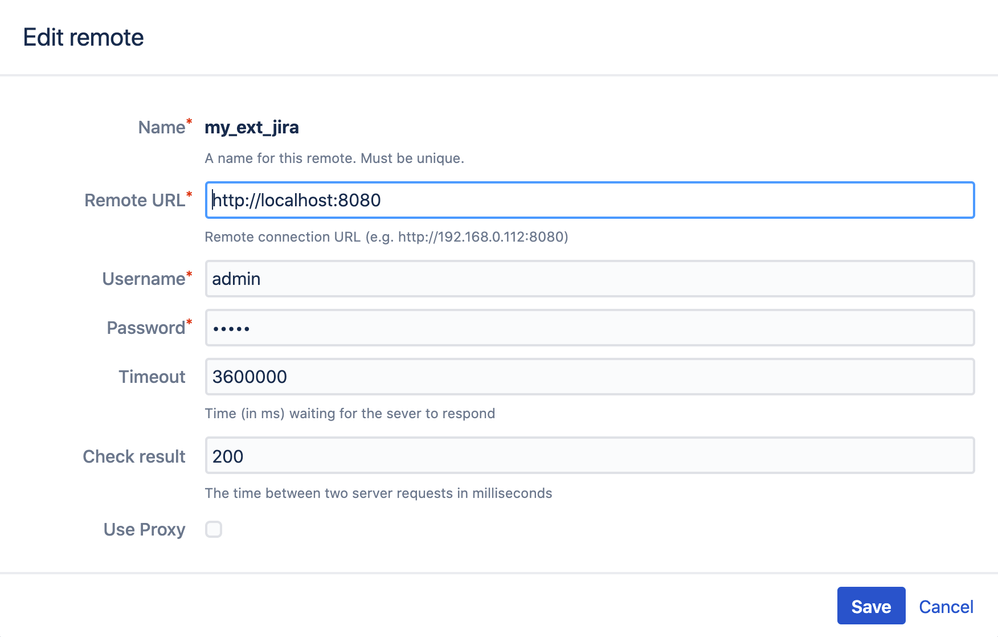
Task: Click the Name field label
Action: (161, 127)
